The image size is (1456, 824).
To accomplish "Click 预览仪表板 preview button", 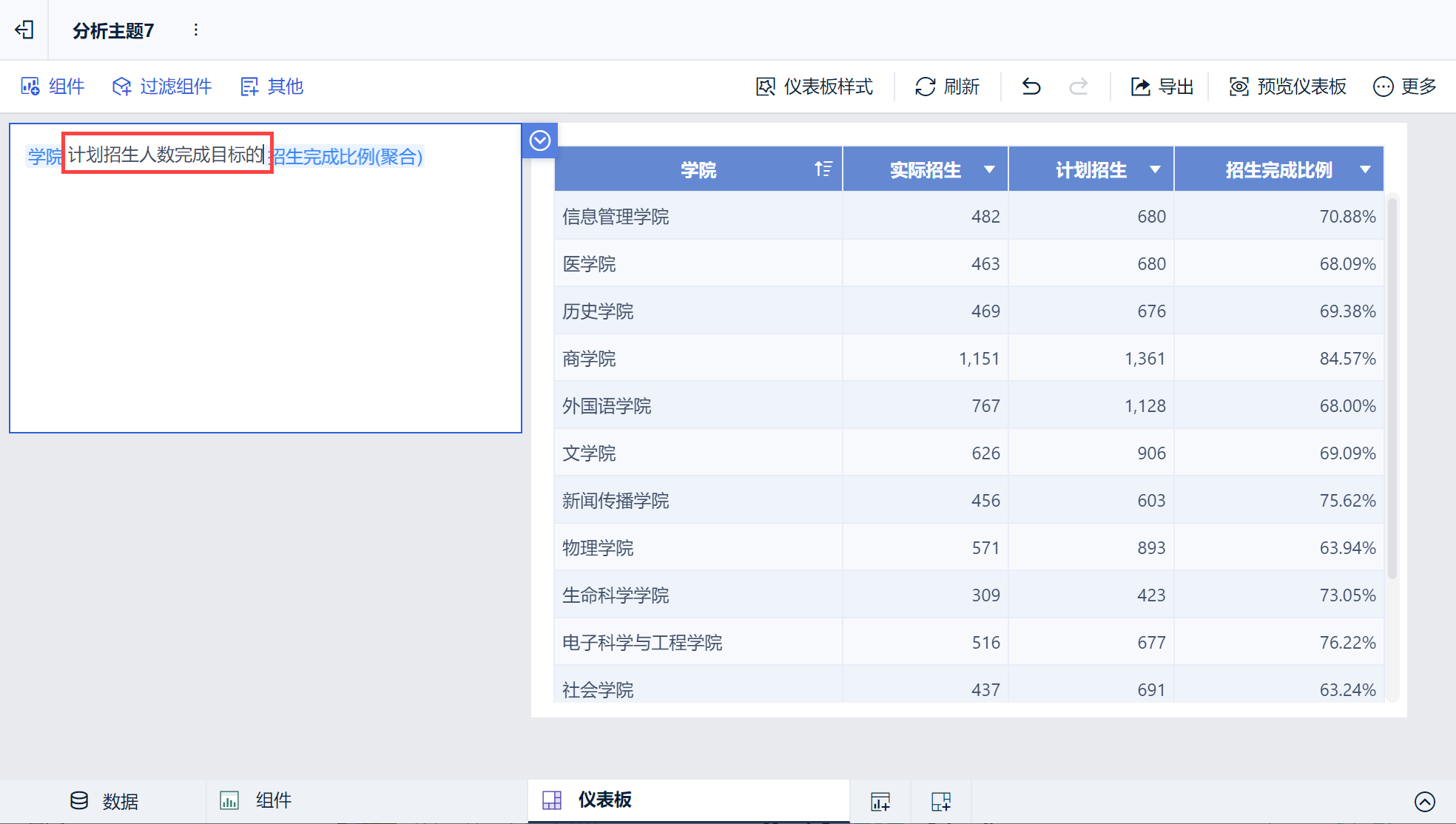I will tap(1287, 87).
